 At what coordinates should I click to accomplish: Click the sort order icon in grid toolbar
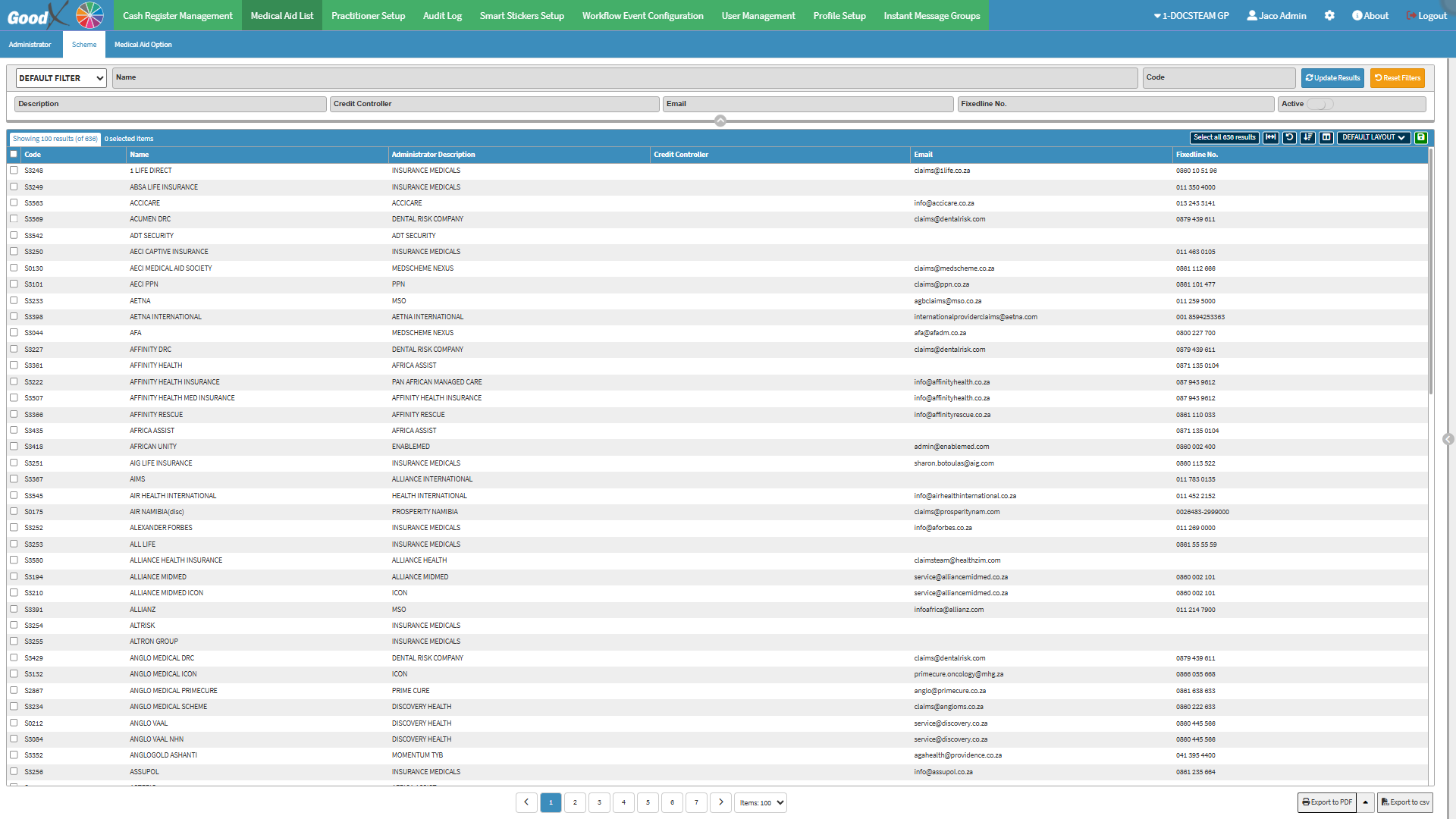coord(1307,137)
